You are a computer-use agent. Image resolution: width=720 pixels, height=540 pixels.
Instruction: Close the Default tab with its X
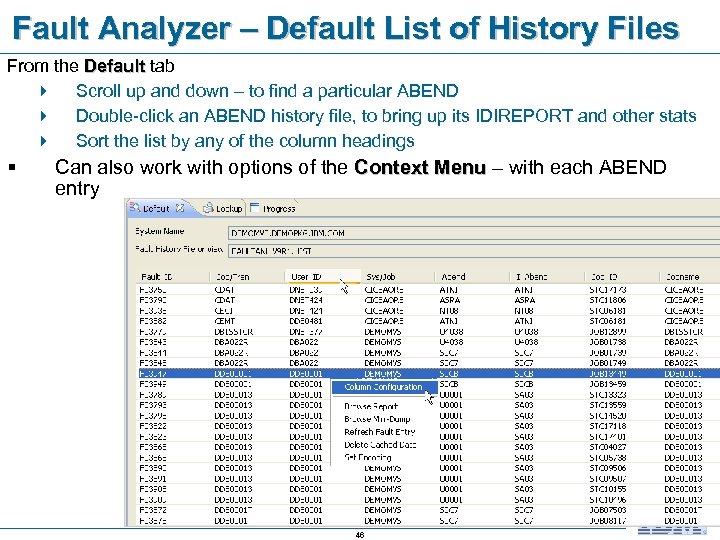pyautogui.click(x=180, y=208)
